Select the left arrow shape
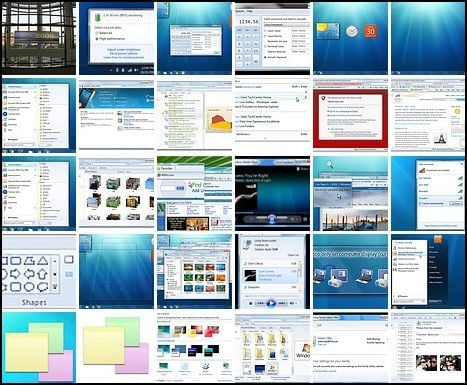Screen dimensions: 467x385 29,274
